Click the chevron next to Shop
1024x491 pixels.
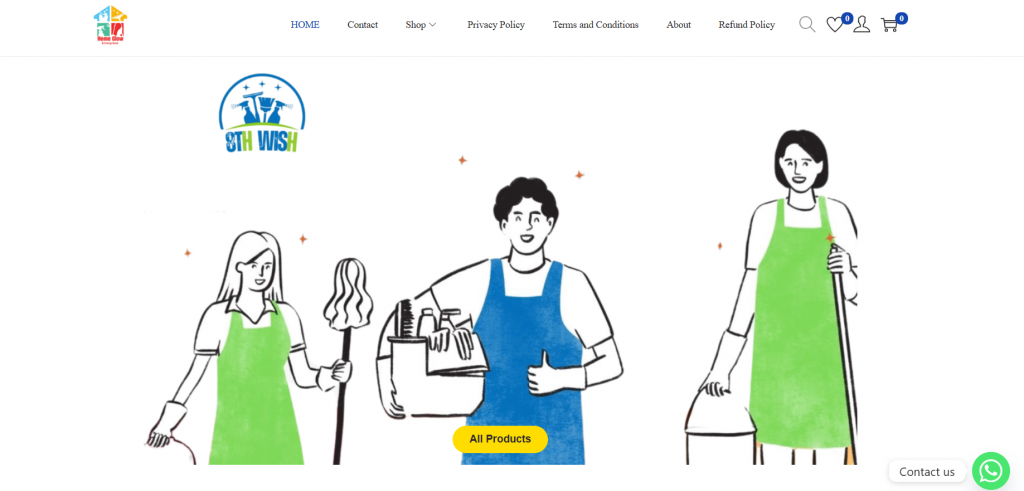coord(432,25)
